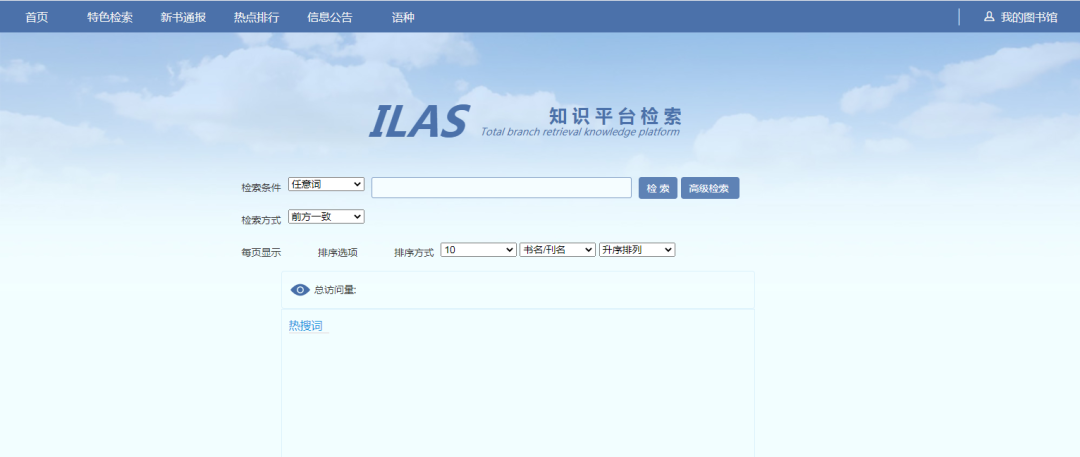This screenshot has width=1080, height=457.
Task: Open 特色检索 in navigation bar
Action: 110,17
